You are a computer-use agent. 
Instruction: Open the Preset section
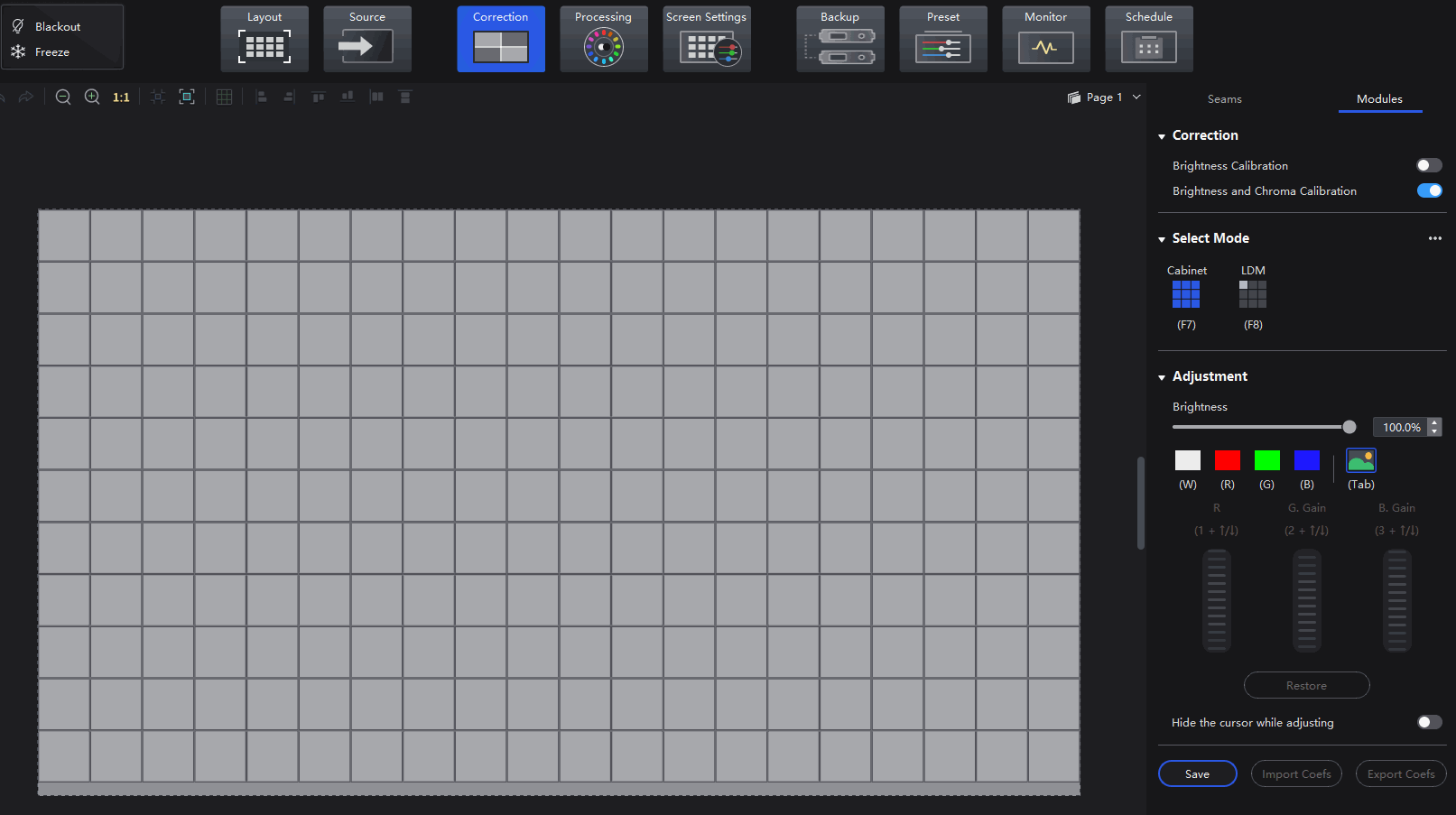click(943, 39)
